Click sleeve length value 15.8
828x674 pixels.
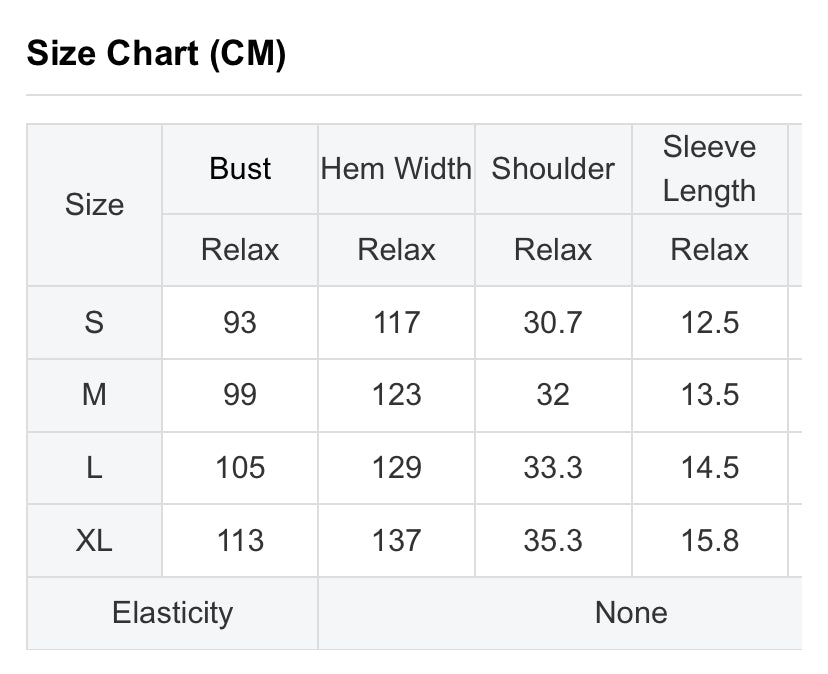coord(710,541)
